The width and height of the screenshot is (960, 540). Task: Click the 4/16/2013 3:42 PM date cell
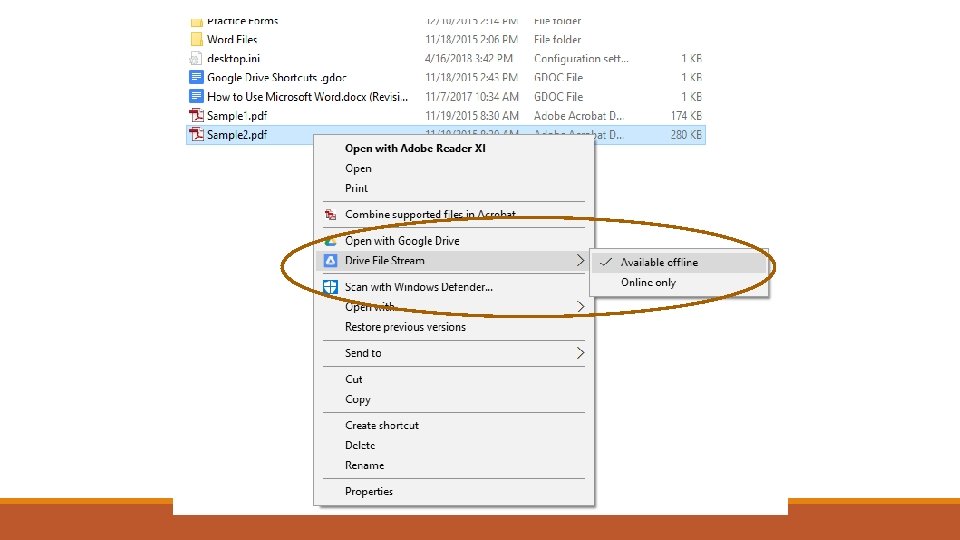pos(469,58)
